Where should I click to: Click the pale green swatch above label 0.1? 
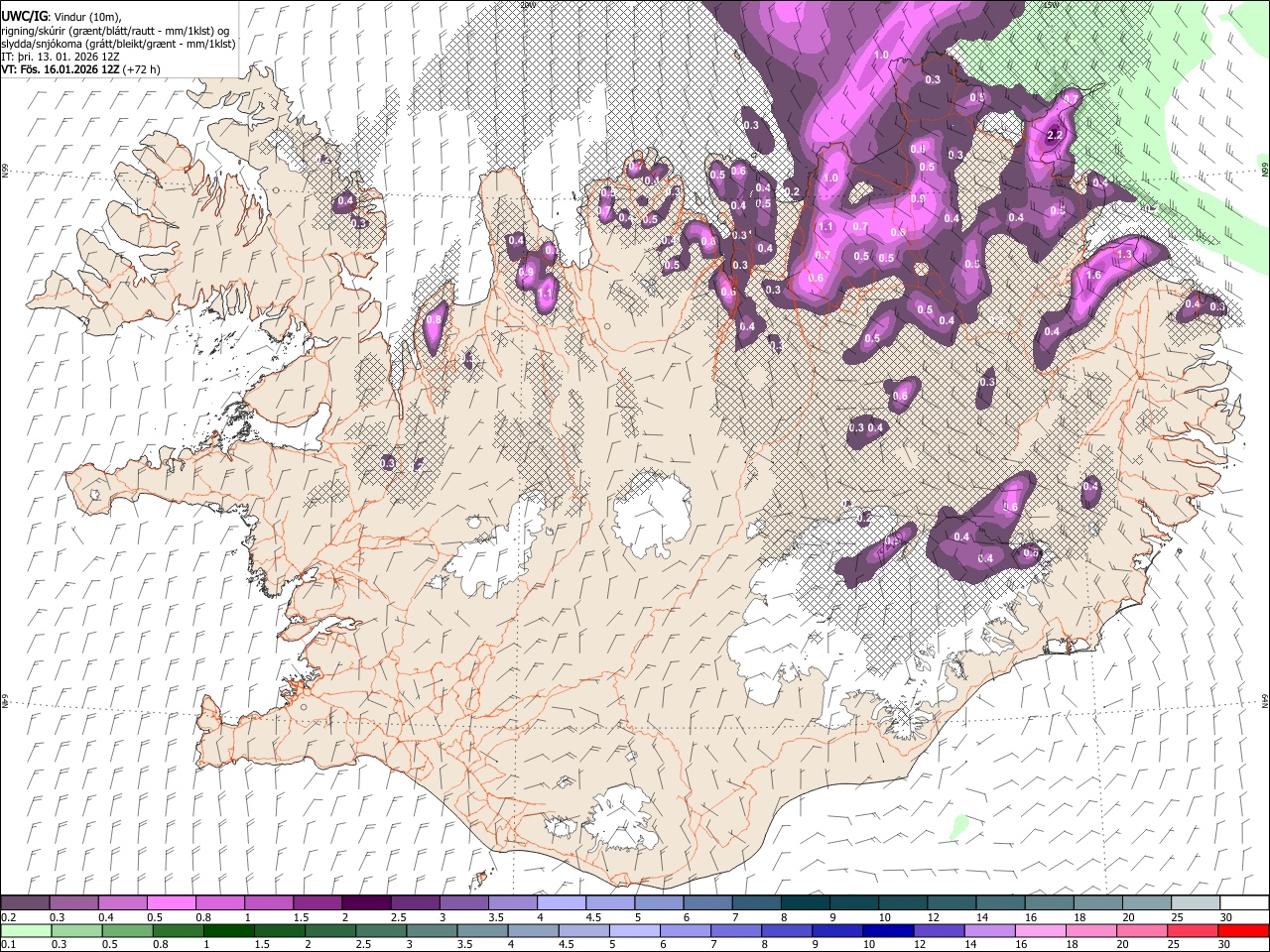(27, 930)
